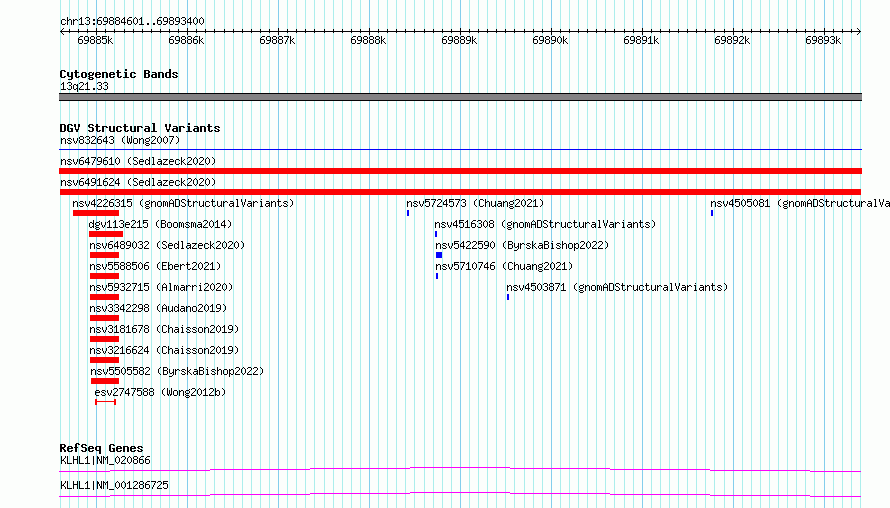Open the DGV Structural Variants track title
Viewport: 890px width, 508px height.
(x=140, y=128)
